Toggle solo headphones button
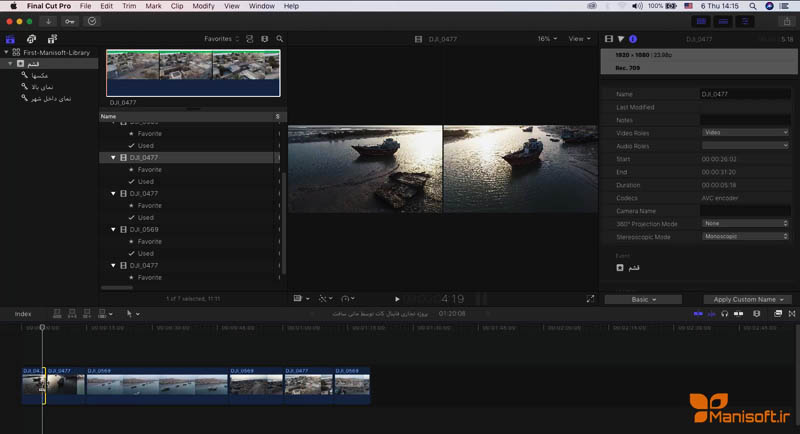 pyautogui.click(x=724, y=314)
